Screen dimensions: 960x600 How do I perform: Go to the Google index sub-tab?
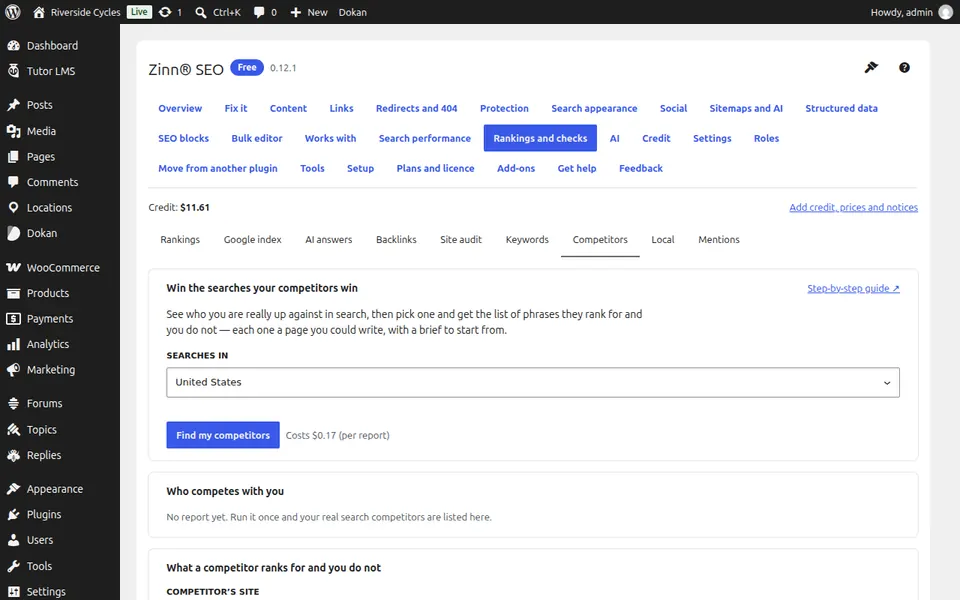point(252,239)
